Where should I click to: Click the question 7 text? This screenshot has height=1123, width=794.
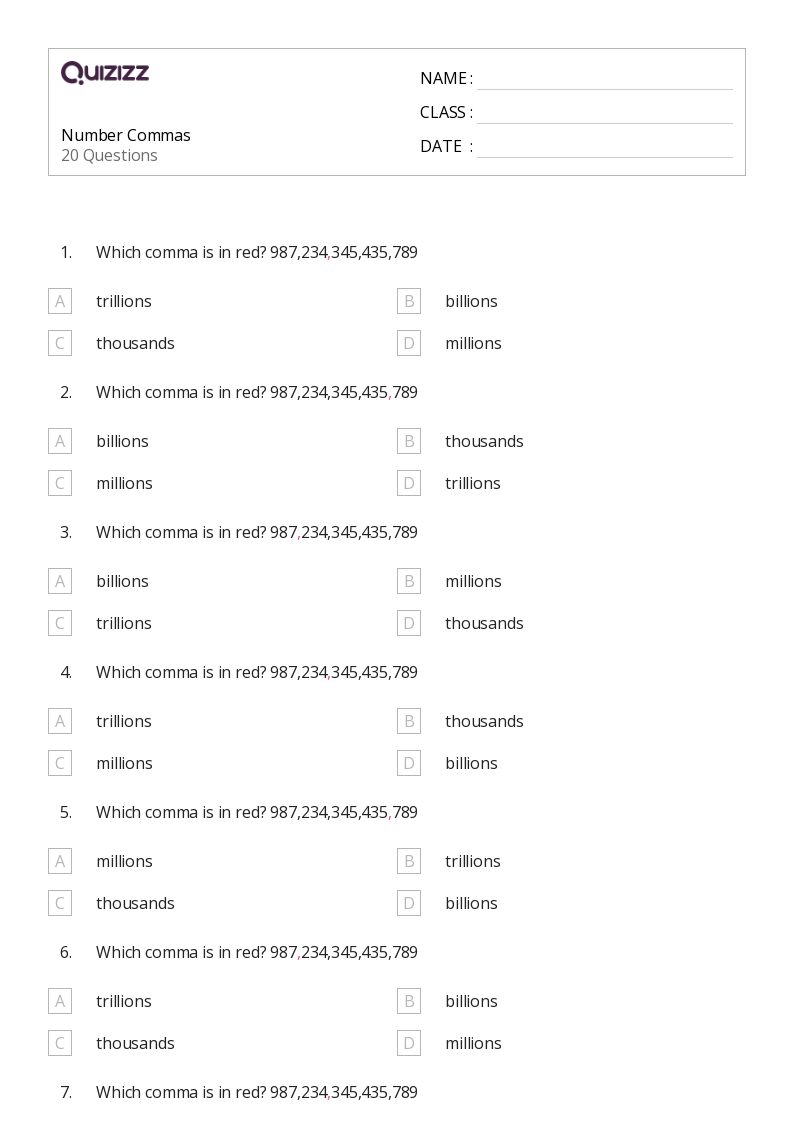coord(256,1092)
